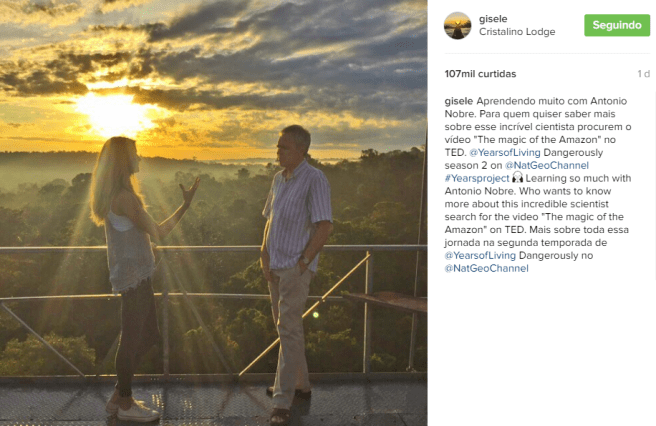View the 107mil curtidas likes list
This screenshot has height=426, width=656.
(x=480, y=74)
